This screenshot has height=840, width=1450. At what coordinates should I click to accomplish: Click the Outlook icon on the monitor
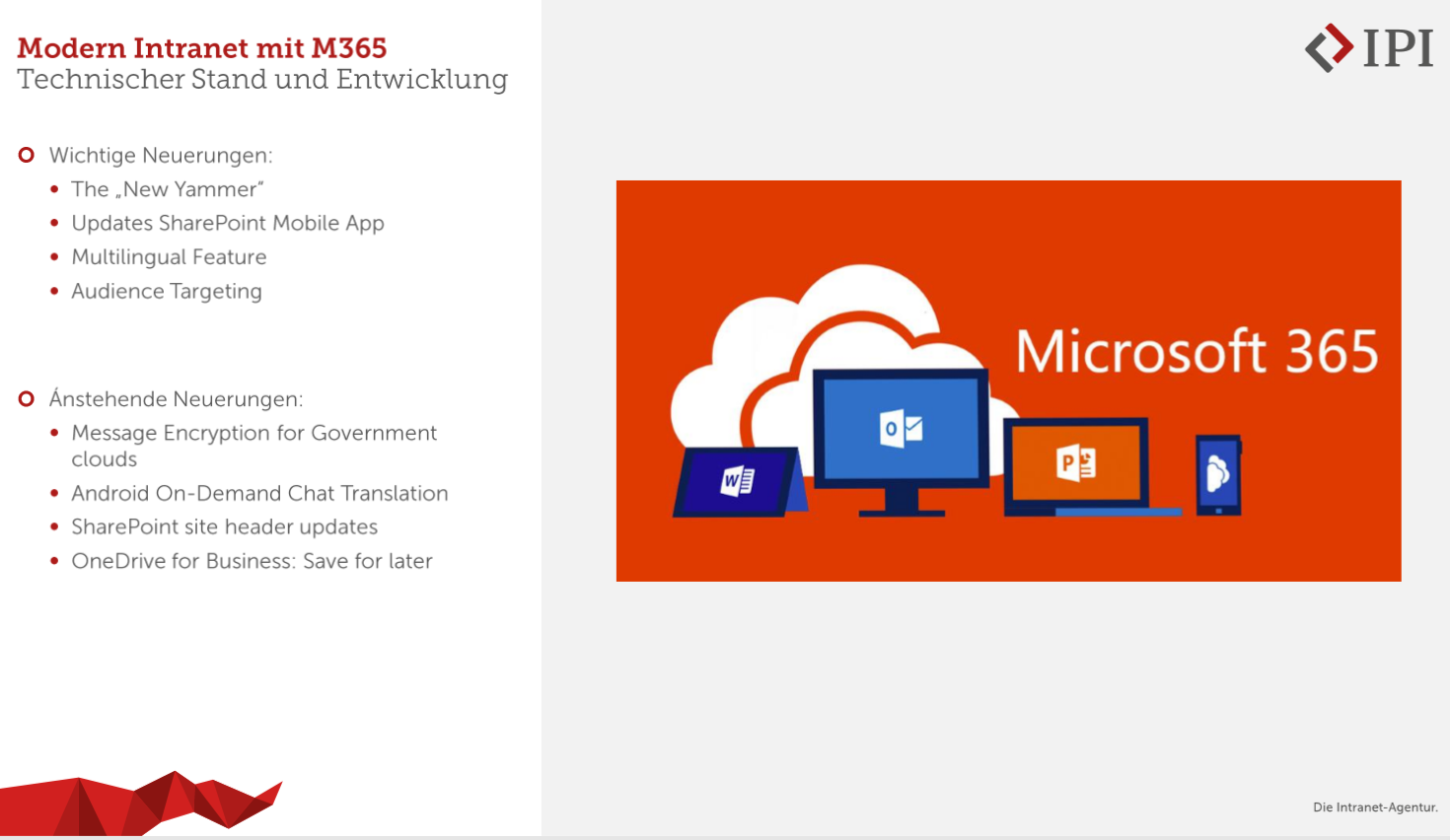tap(901, 429)
